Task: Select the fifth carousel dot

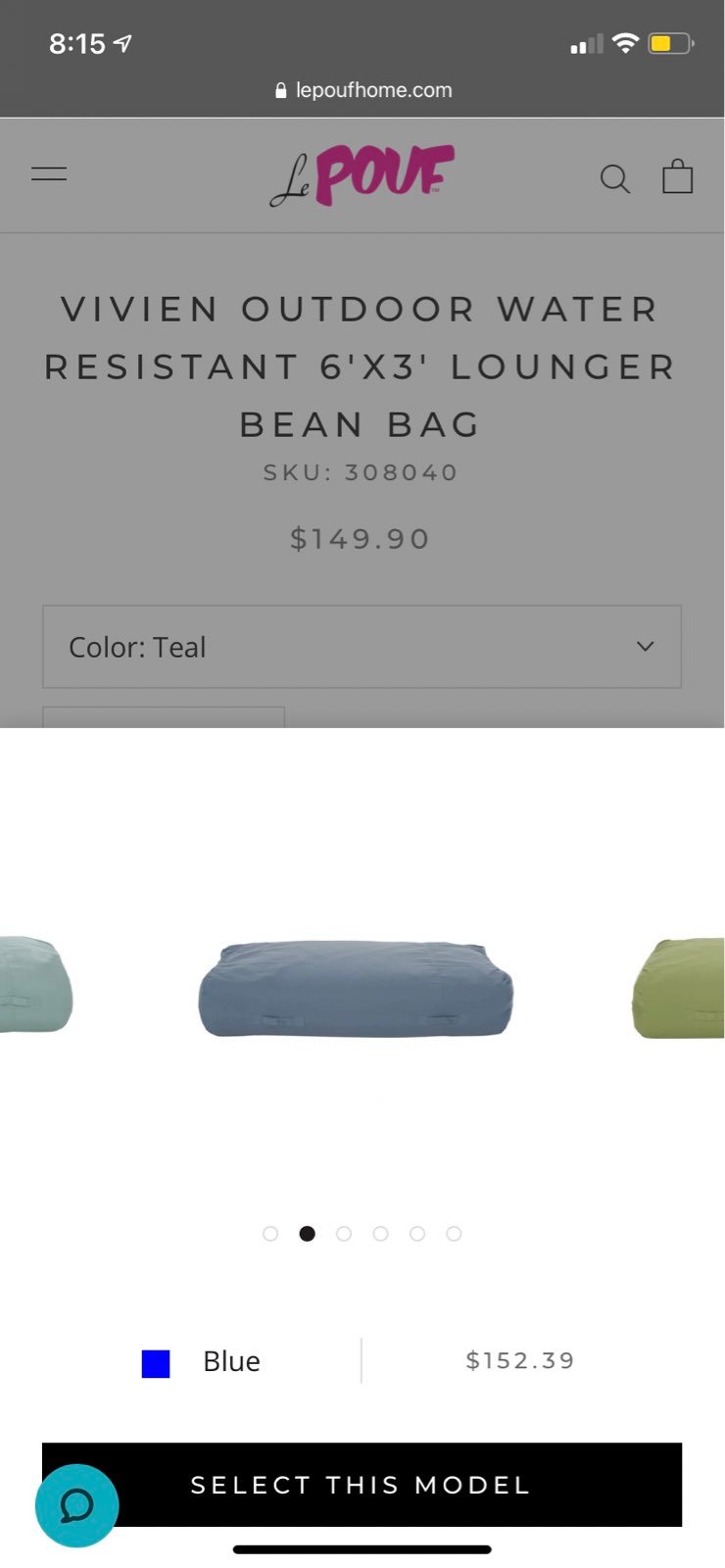Action: [x=417, y=1234]
